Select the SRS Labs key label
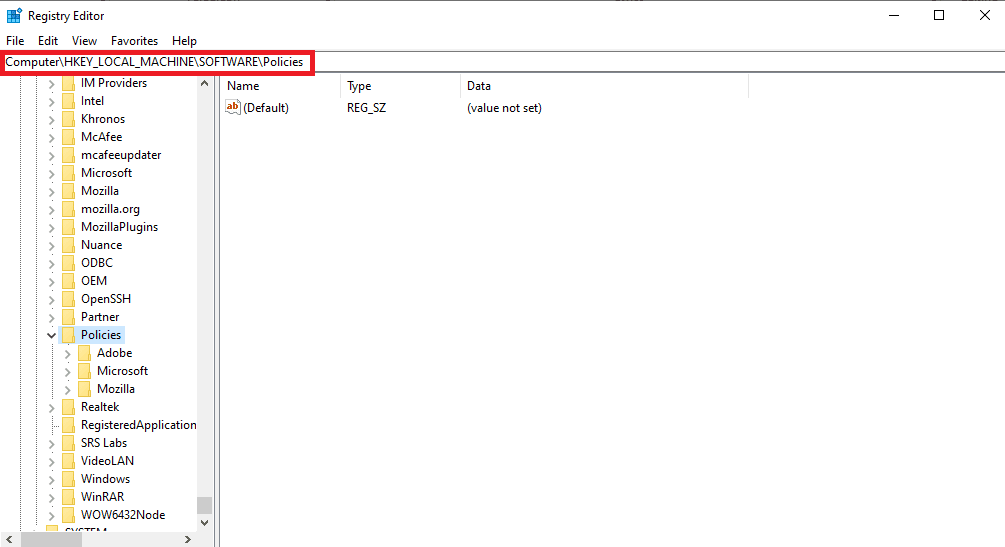The height and width of the screenshot is (547, 1005). [104, 442]
